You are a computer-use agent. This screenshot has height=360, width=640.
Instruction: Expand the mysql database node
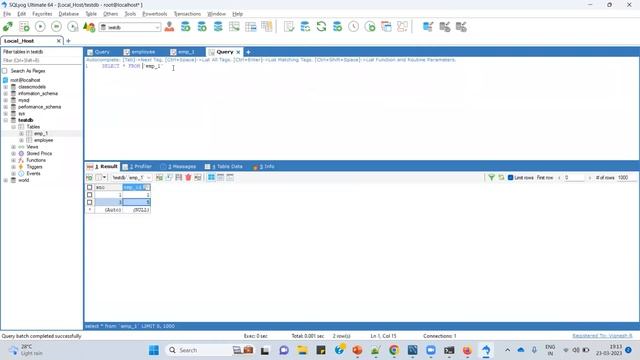coord(6,100)
